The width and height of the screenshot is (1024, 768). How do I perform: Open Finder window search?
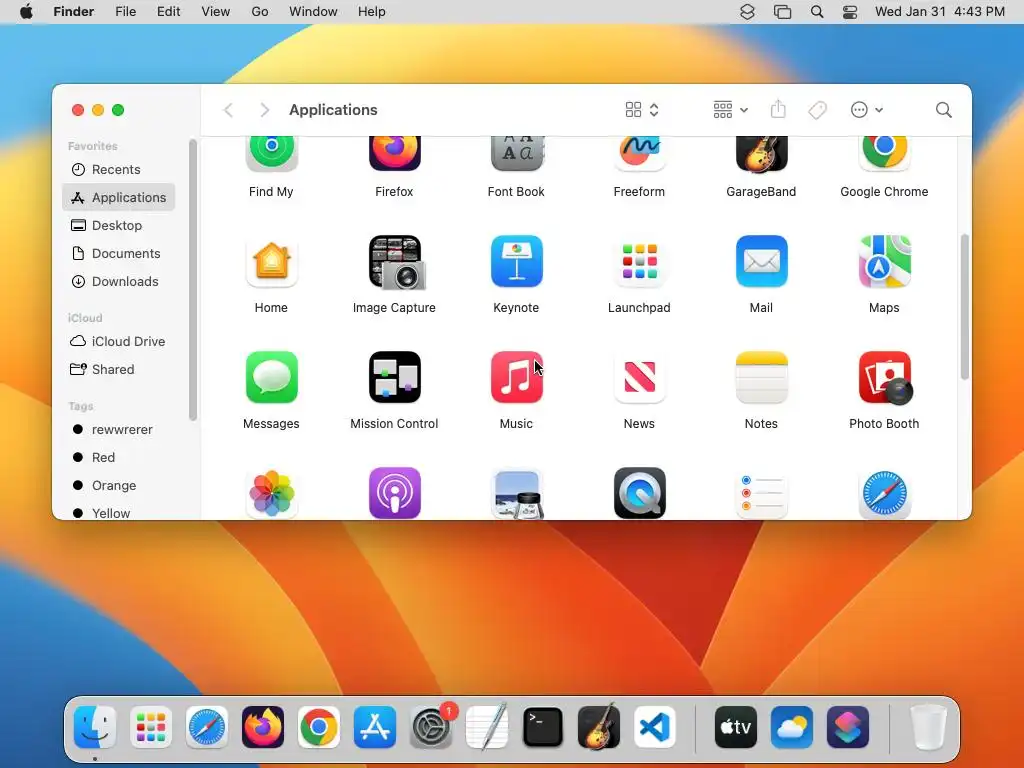[943, 110]
